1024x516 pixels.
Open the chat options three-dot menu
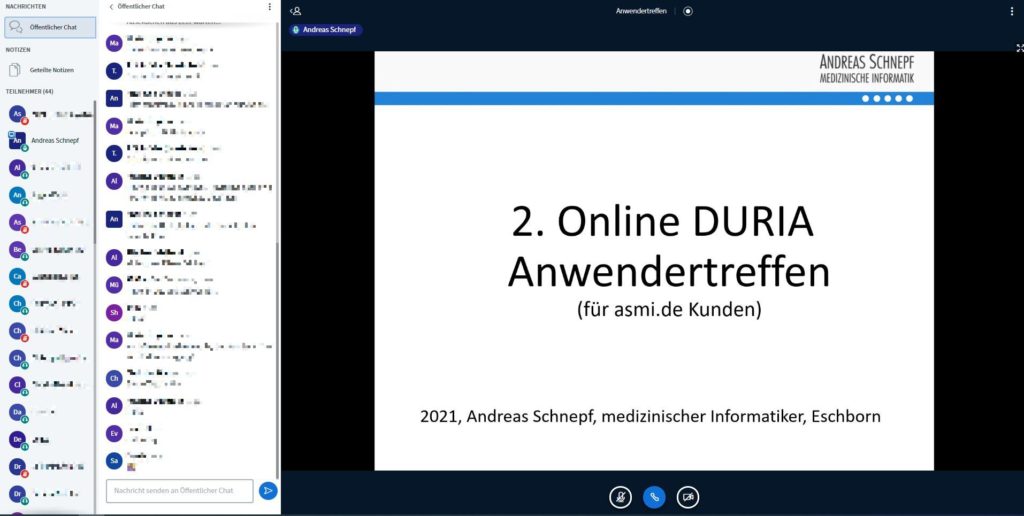click(269, 7)
